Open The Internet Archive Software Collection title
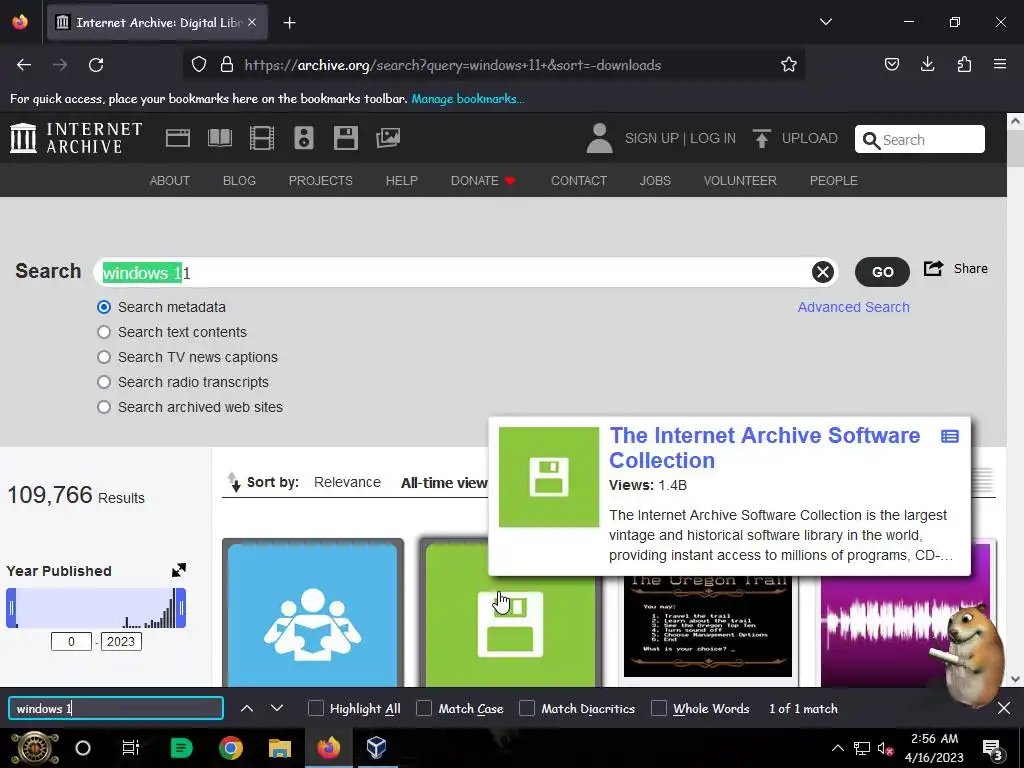 pos(764,447)
